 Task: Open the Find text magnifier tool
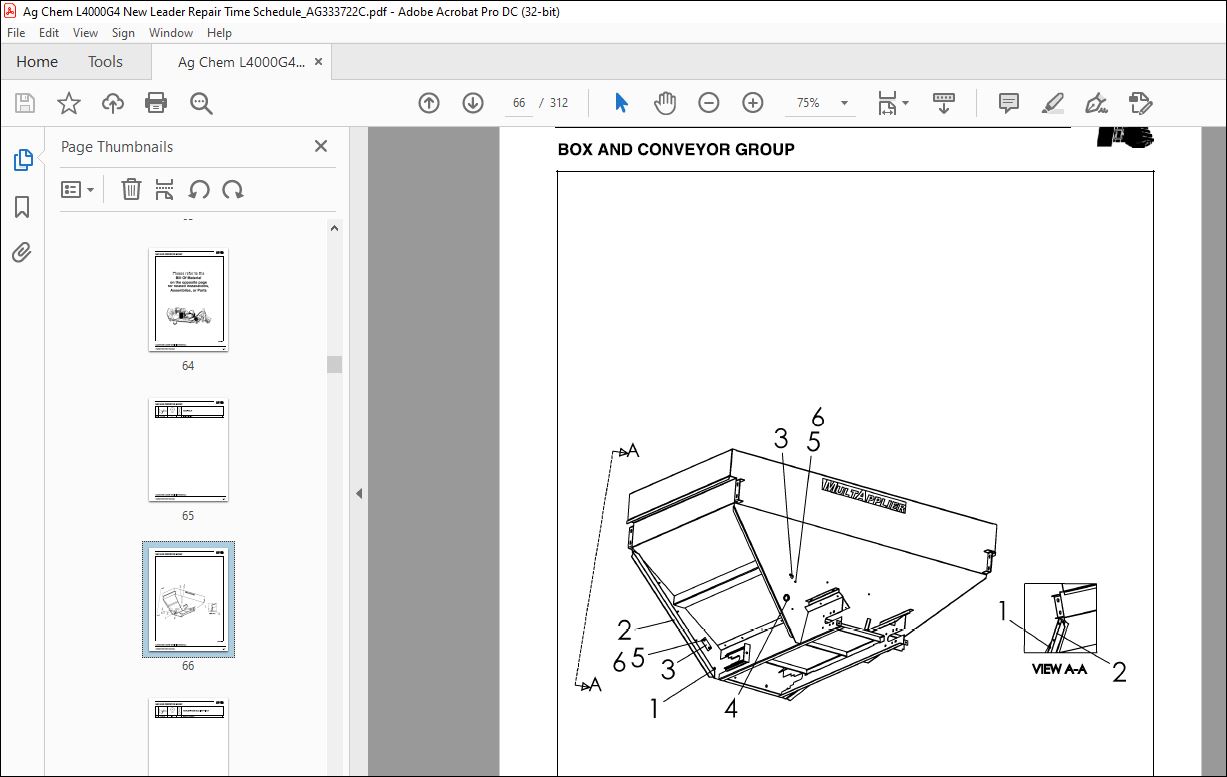click(x=201, y=103)
